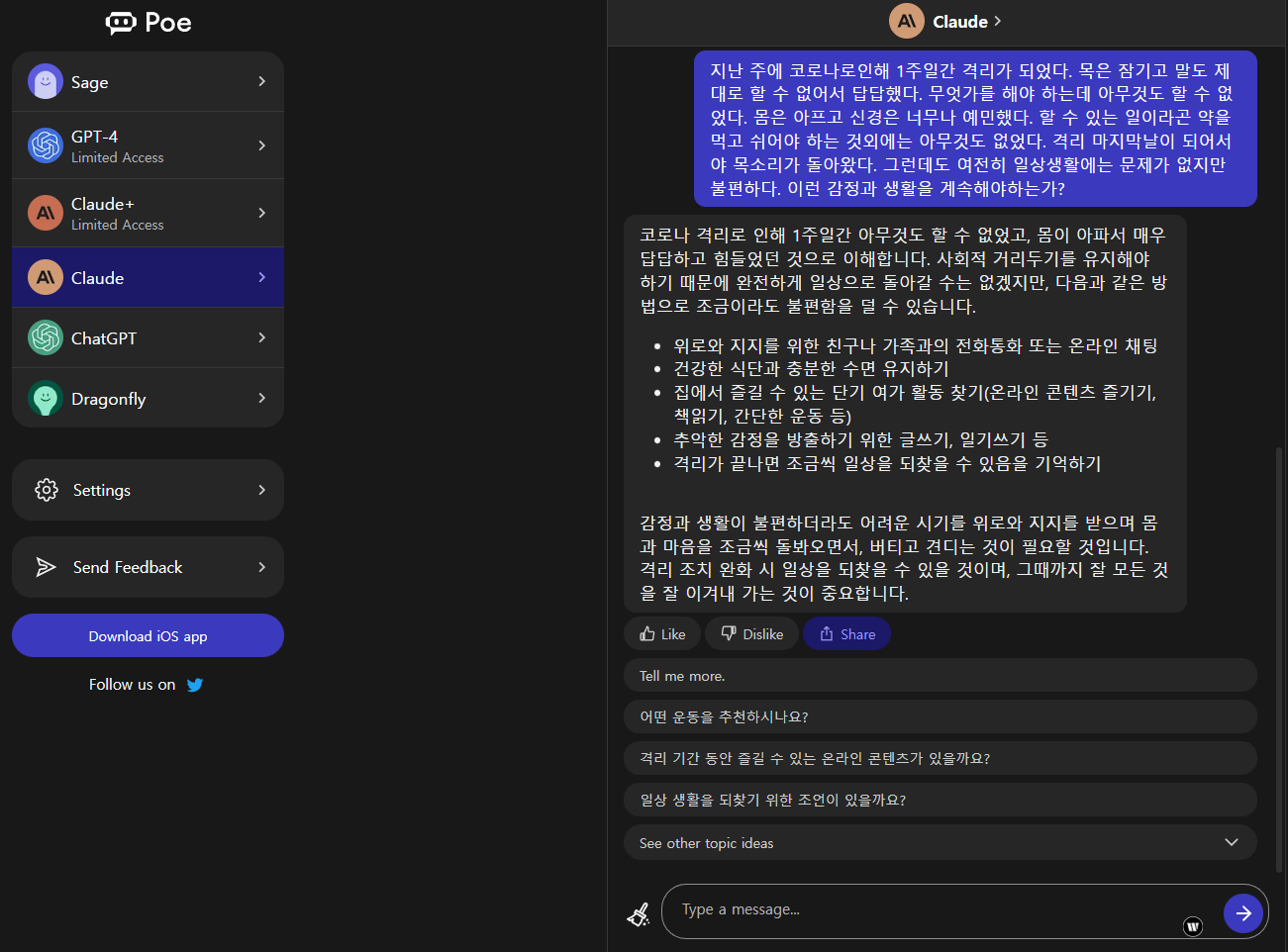Open the Send Feedback label
This screenshot has width=1288, height=952.
(x=128, y=567)
